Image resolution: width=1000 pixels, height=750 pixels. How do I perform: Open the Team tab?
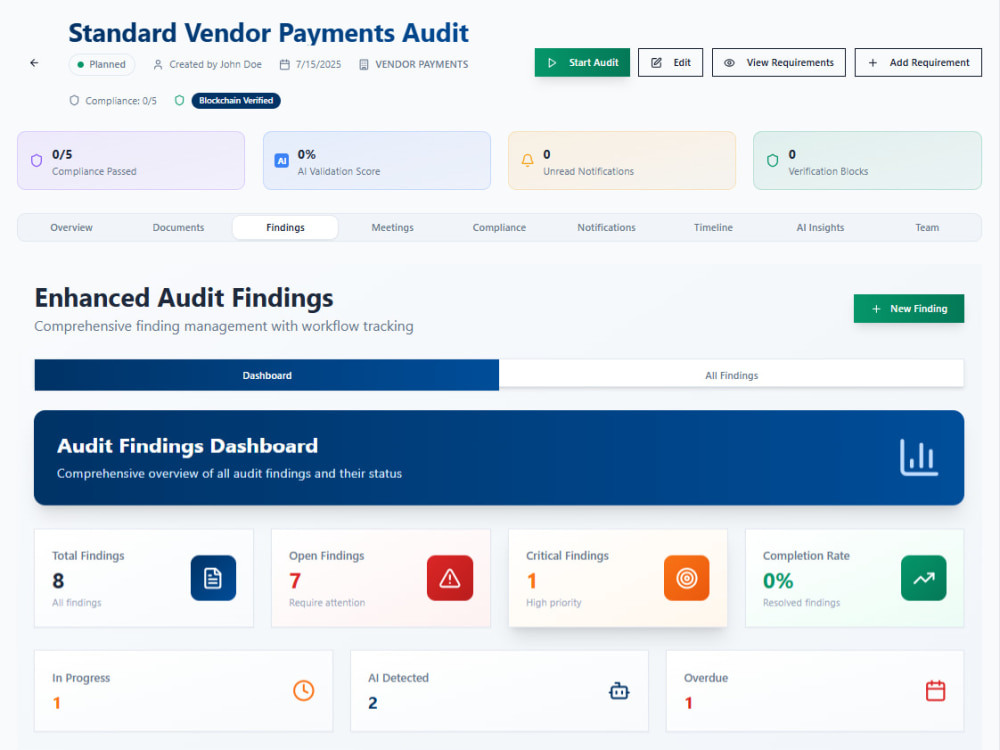(x=927, y=228)
